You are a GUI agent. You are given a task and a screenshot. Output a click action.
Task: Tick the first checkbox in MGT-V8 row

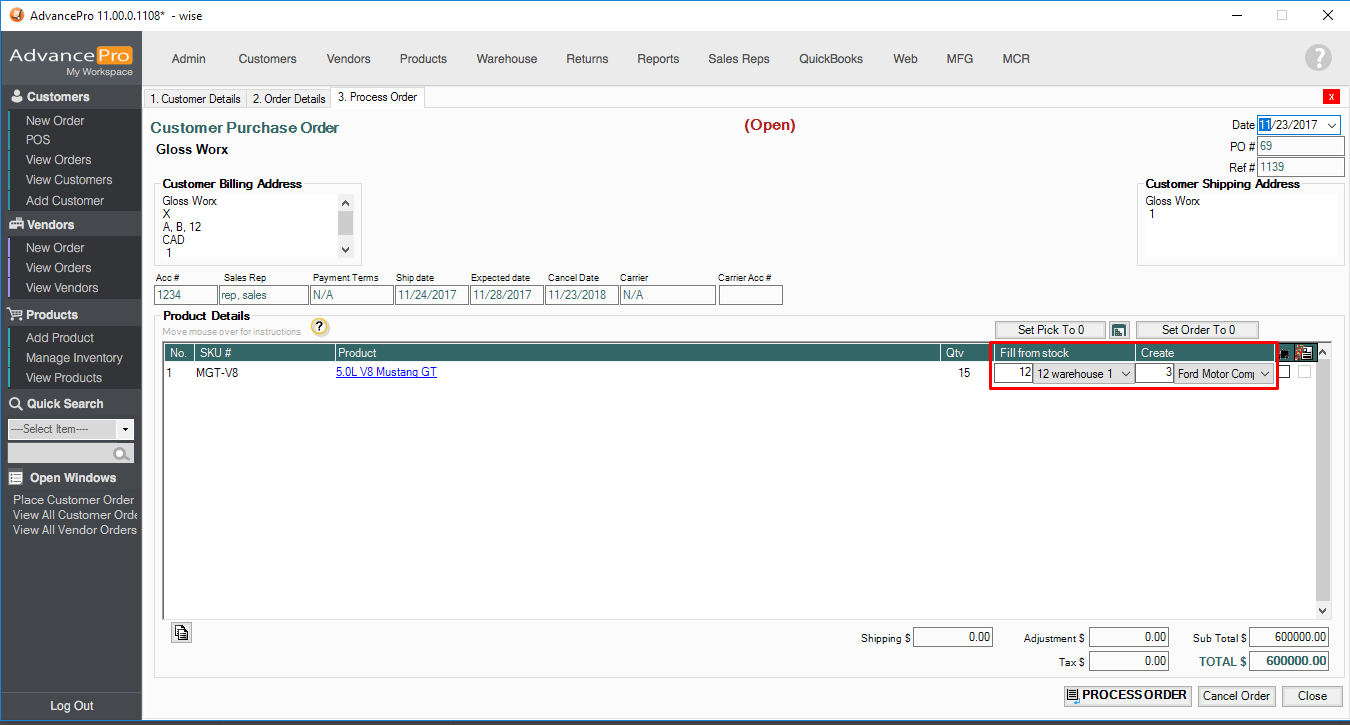click(x=1284, y=372)
